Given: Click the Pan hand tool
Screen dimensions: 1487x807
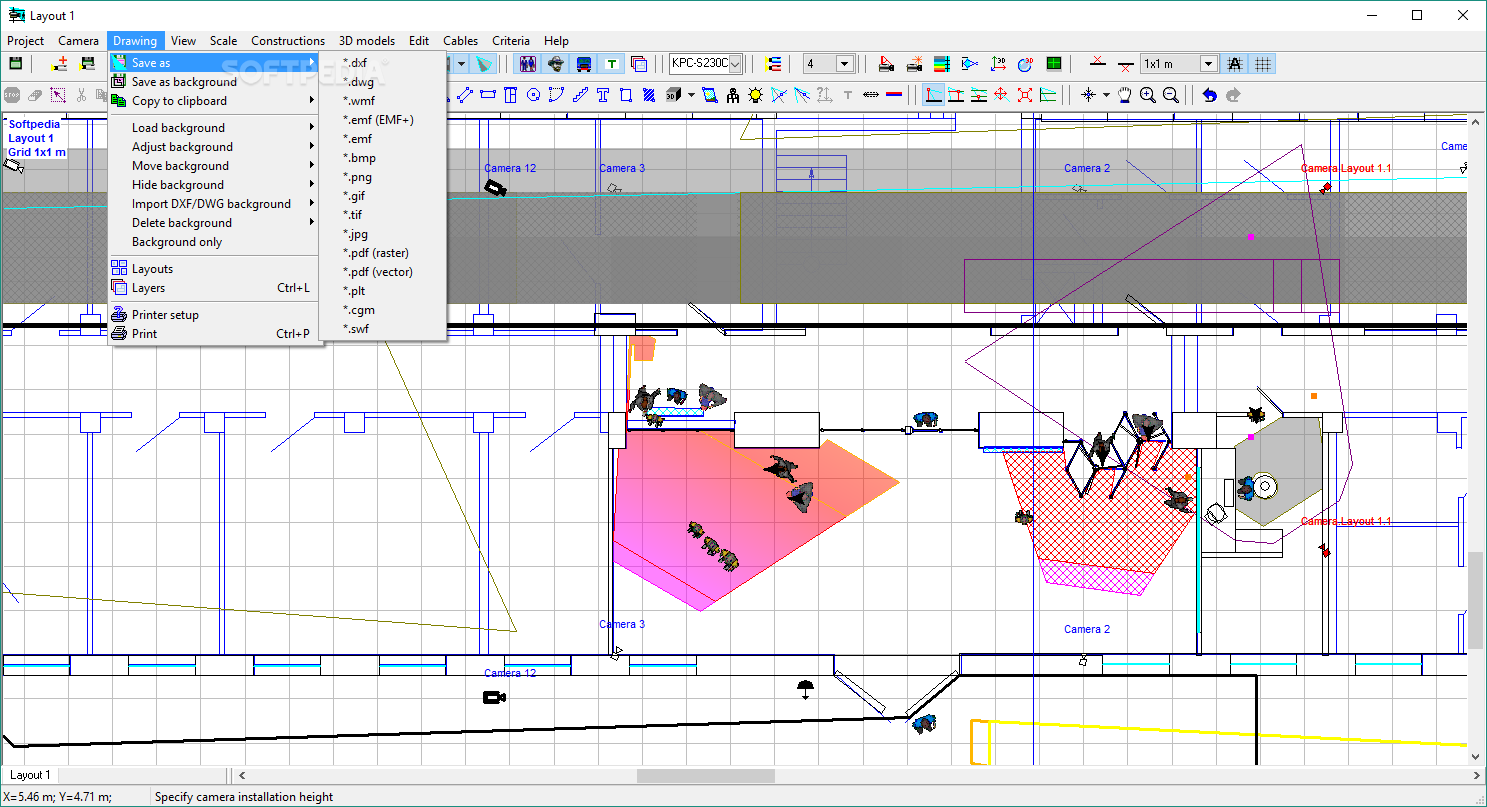Looking at the screenshot, I should [x=1125, y=95].
